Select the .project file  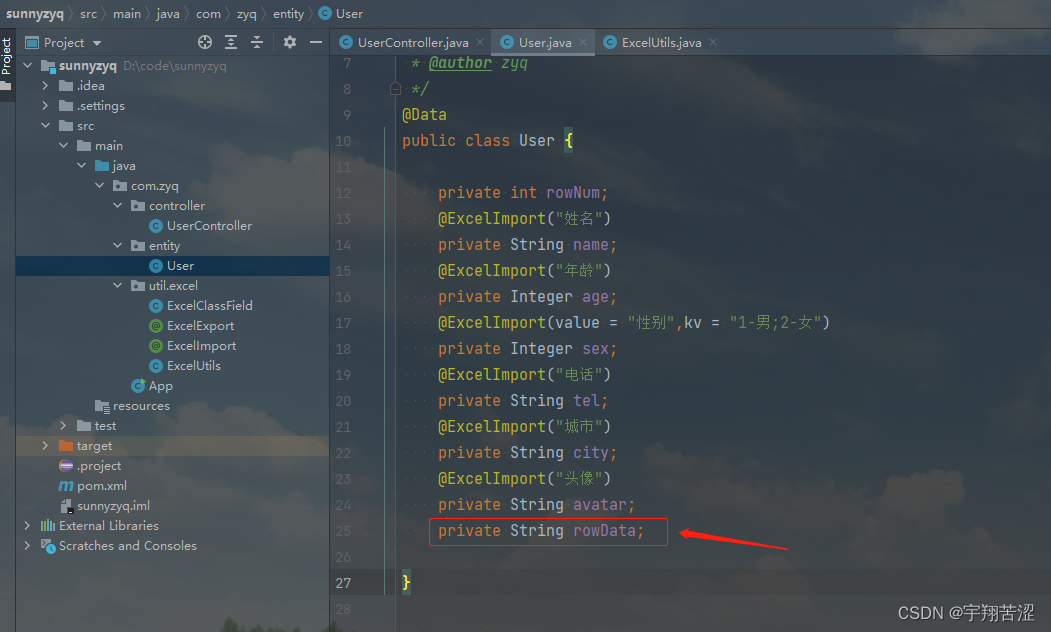99,466
